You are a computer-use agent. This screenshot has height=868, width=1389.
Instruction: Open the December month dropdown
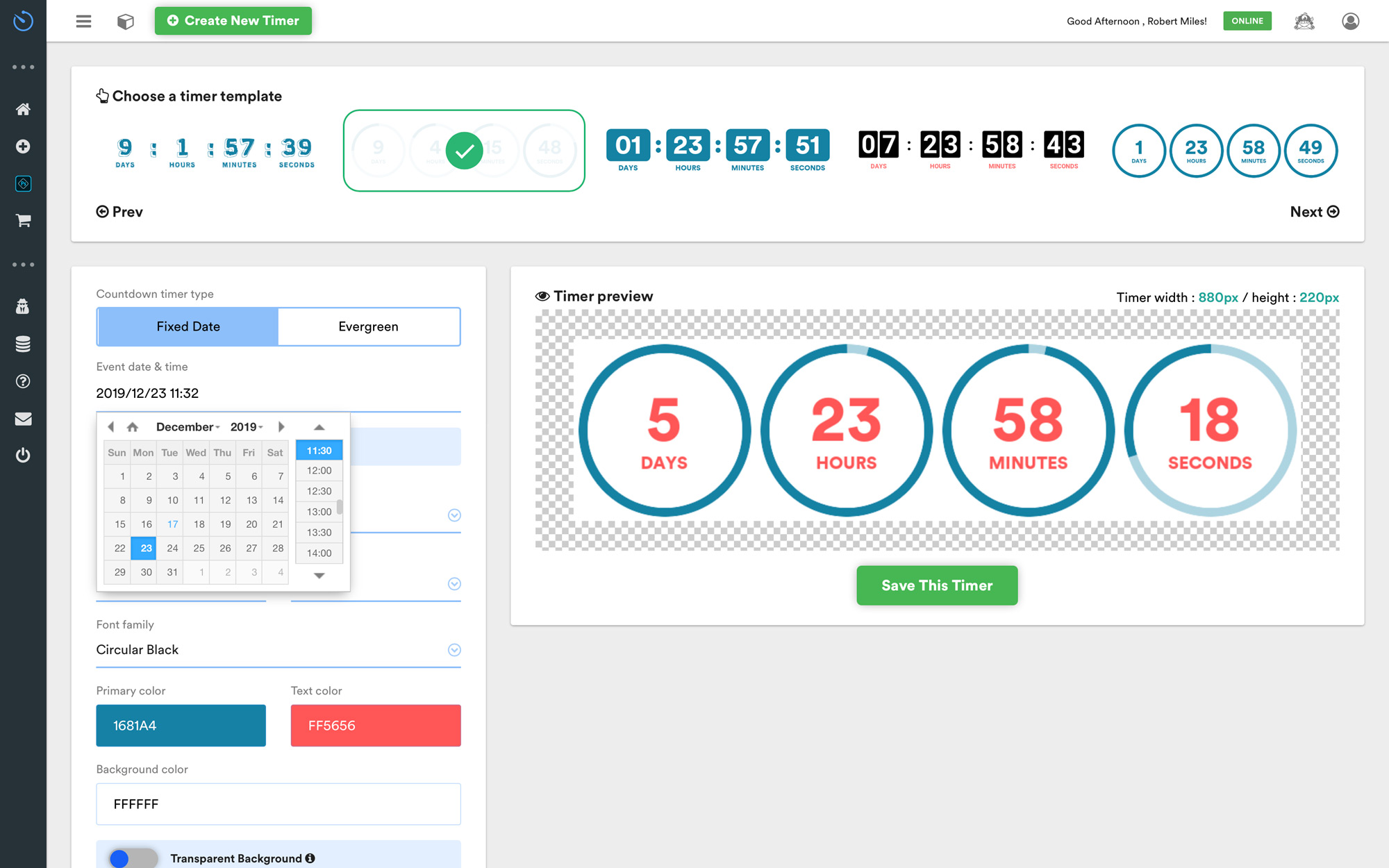click(x=188, y=427)
